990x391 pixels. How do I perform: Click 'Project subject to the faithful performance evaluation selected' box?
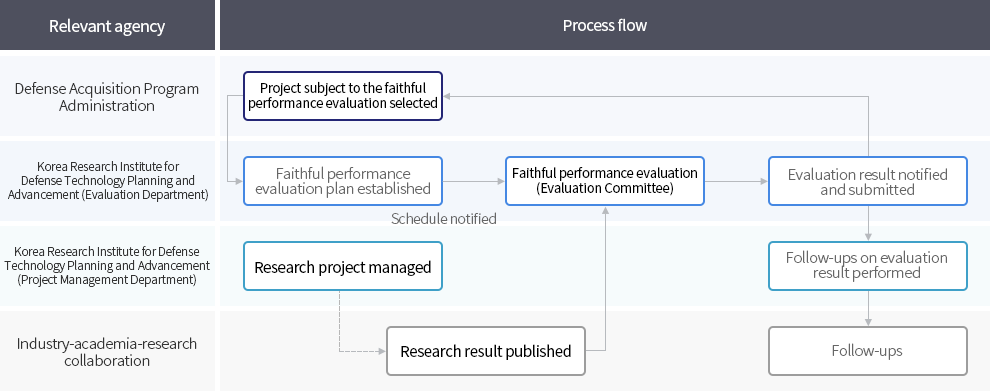[x=343, y=96]
